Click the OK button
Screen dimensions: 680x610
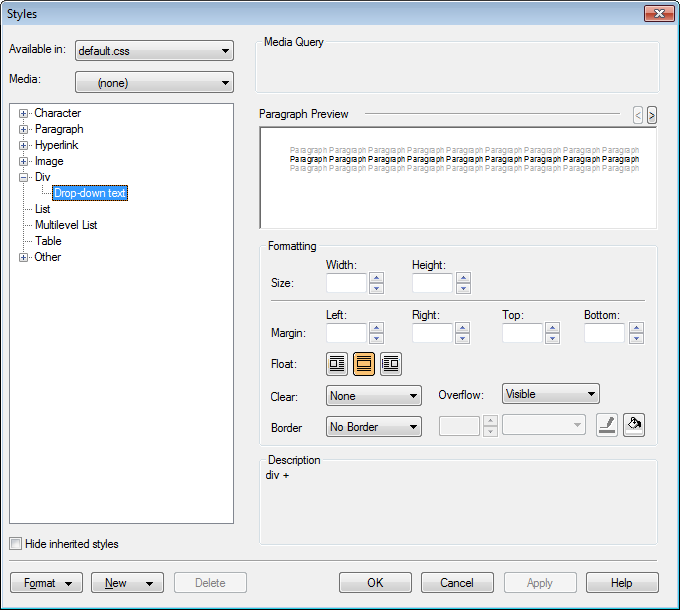[375, 583]
